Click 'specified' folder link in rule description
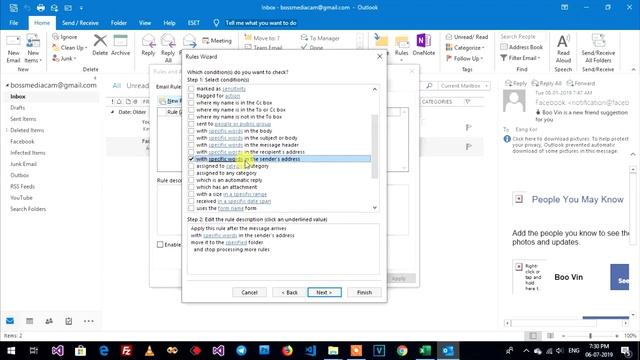The image size is (640, 360). pos(236,242)
